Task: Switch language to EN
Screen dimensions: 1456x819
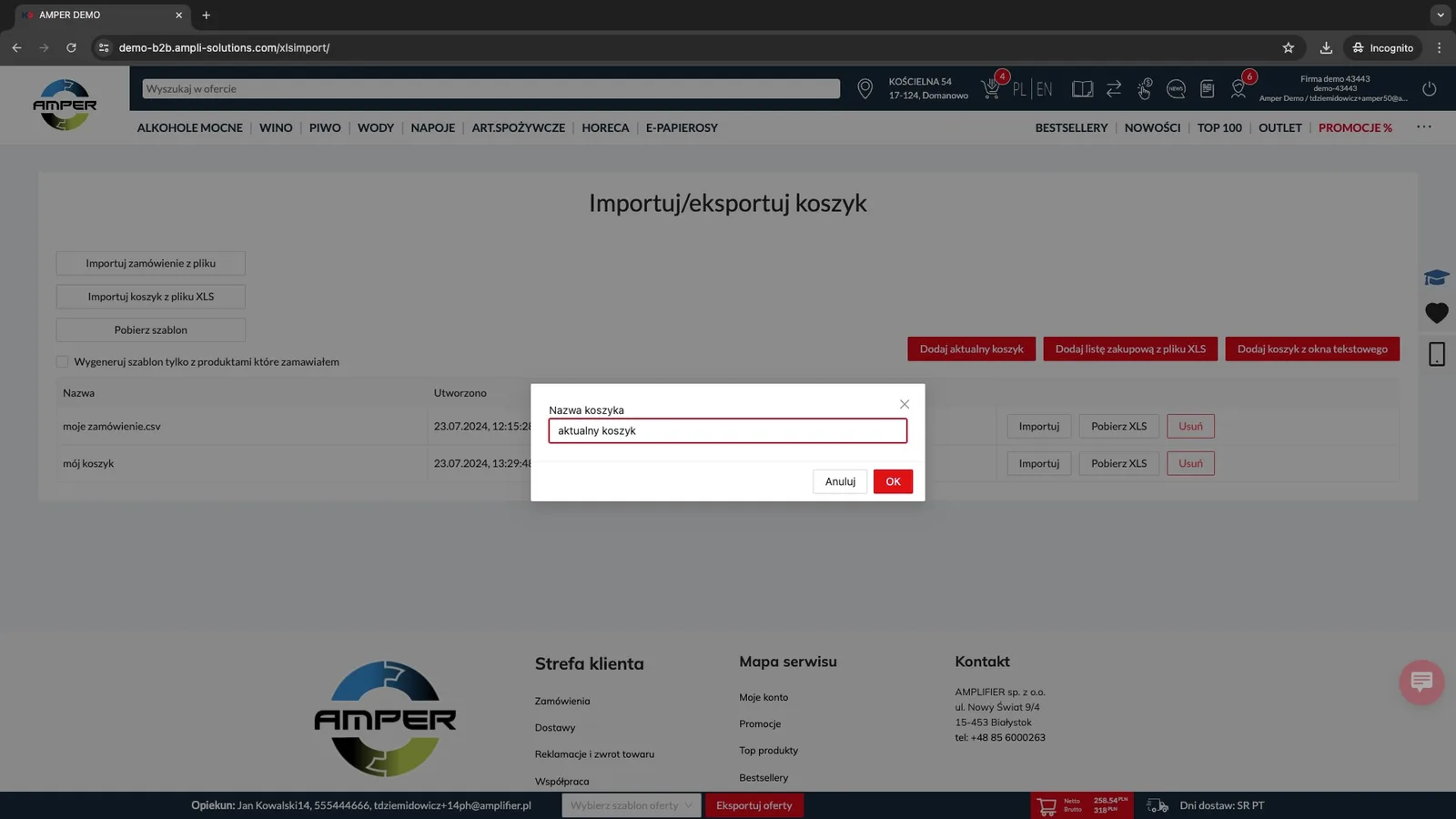Action: [1045, 89]
